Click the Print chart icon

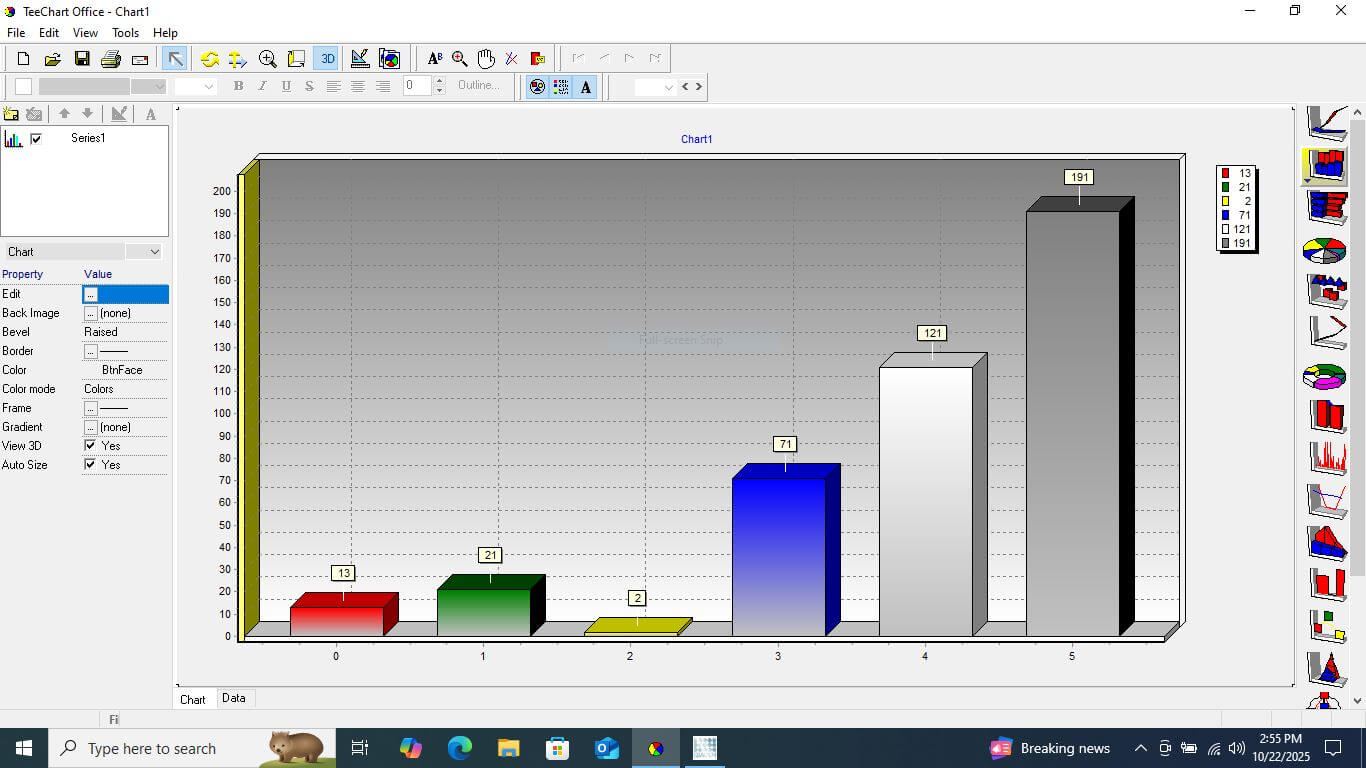[x=111, y=59]
